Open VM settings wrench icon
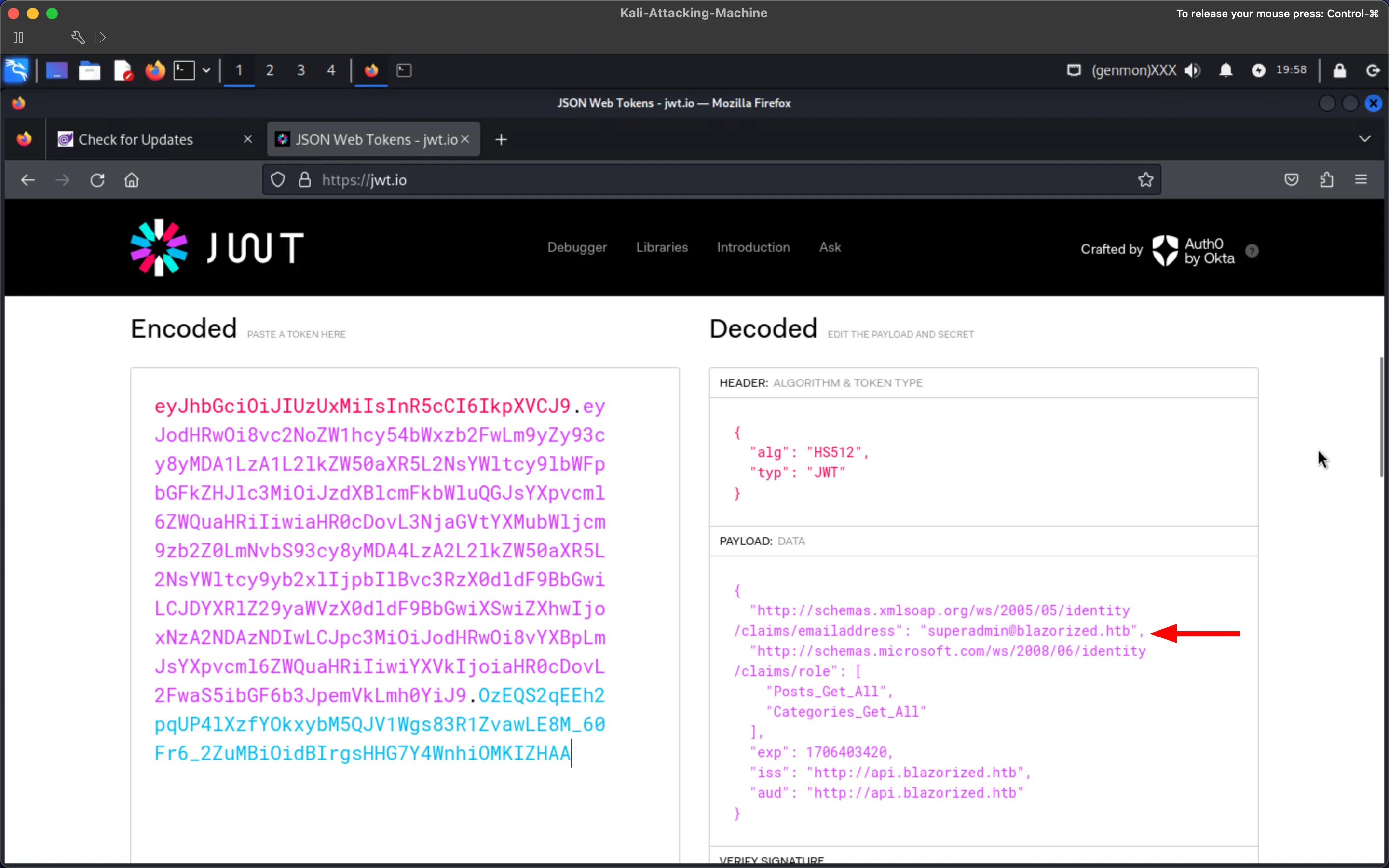This screenshot has width=1389, height=868. (x=78, y=37)
